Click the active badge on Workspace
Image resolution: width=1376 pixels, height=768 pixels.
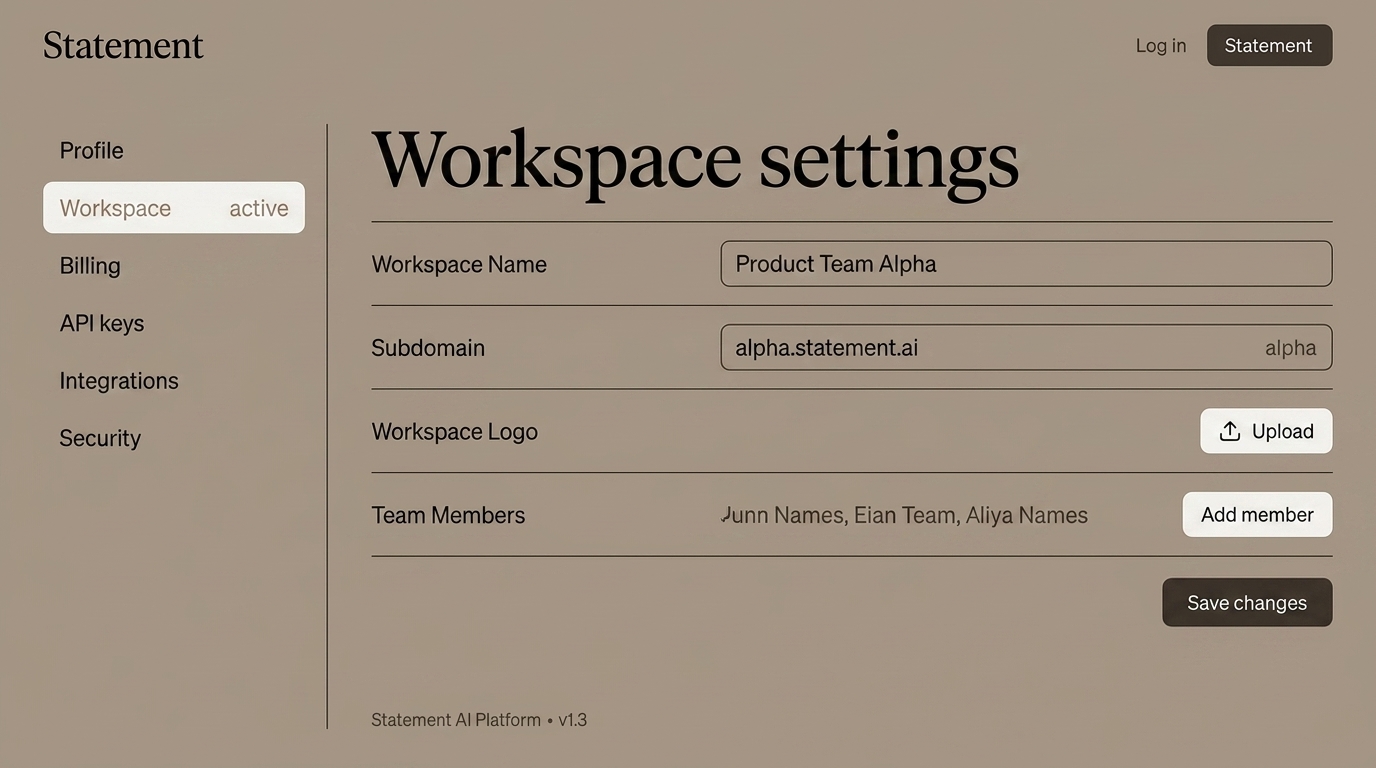tap(259, 208)
